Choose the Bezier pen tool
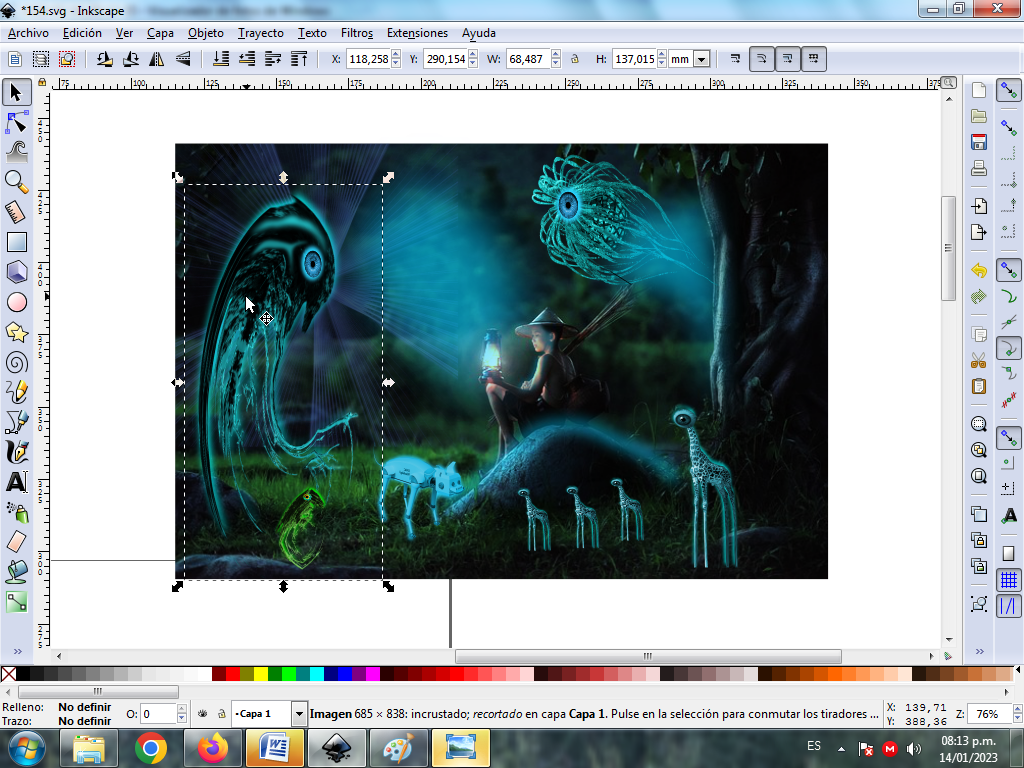The image size is (1024, 768). coord(16,422)
